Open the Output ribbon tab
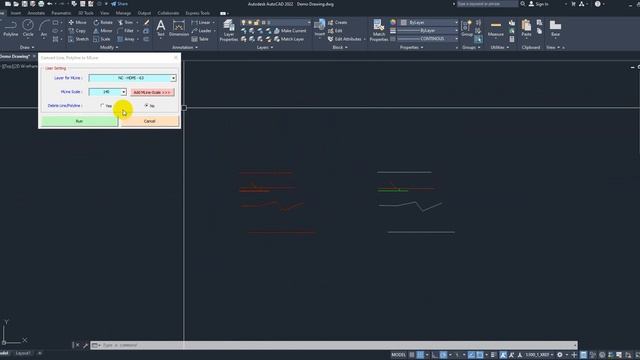The height and width of the screenshot is (360, 640). pyautogui.click(x=144, y=13)
